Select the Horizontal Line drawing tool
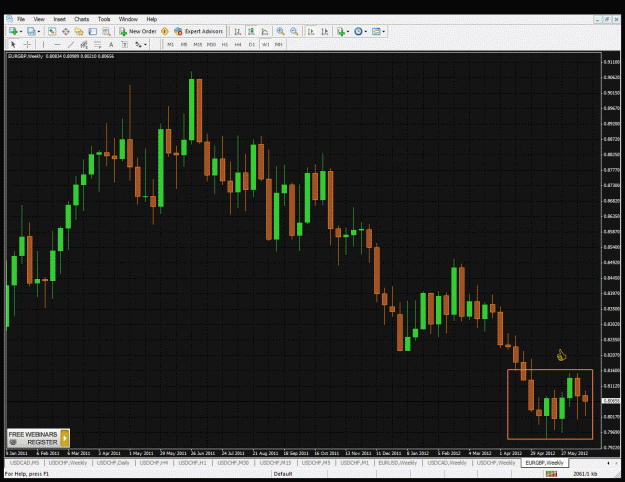This screenshot has width=625, height=482. tap(57, 44)
